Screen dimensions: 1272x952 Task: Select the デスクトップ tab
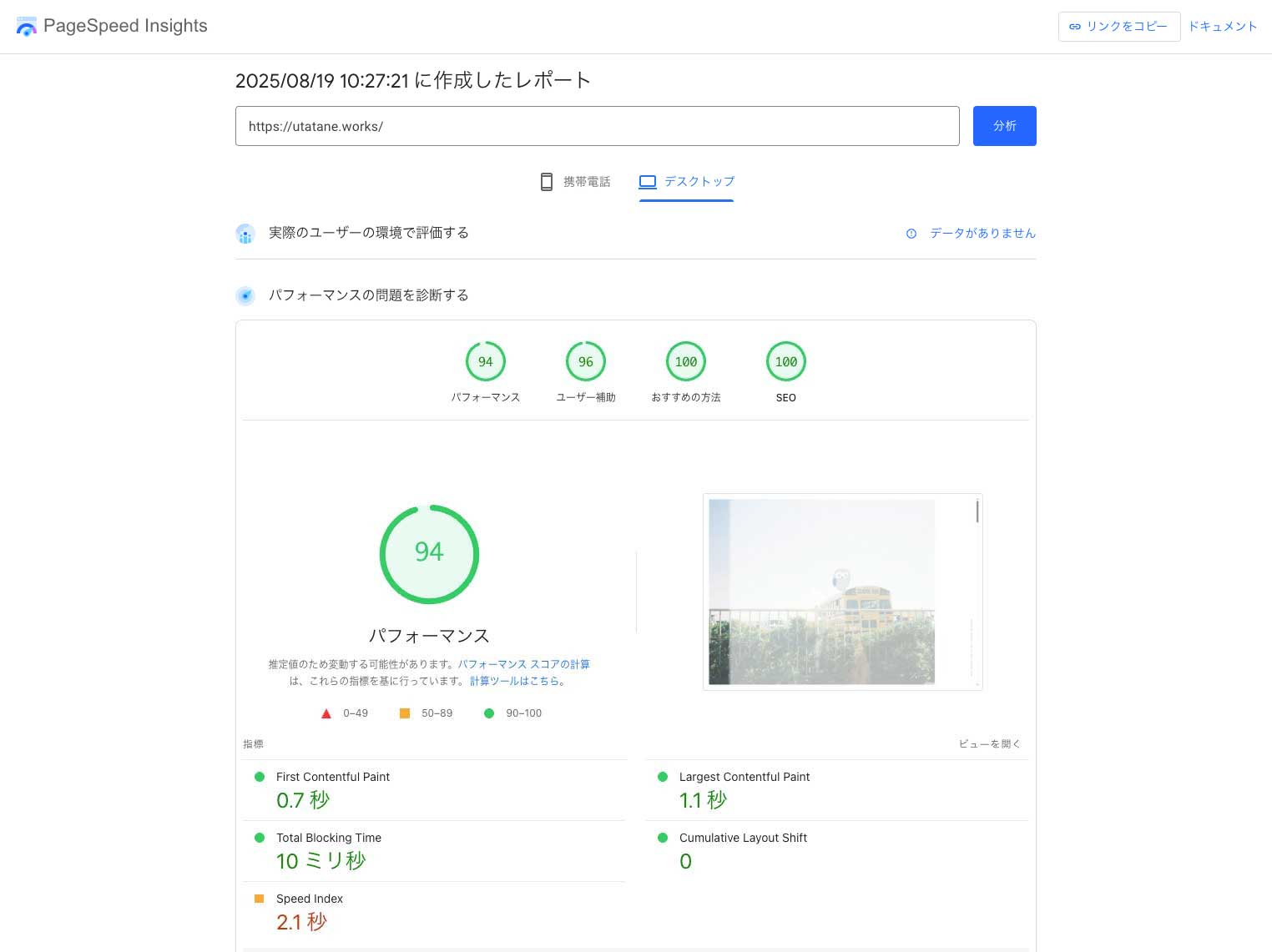tap(686, 182)
